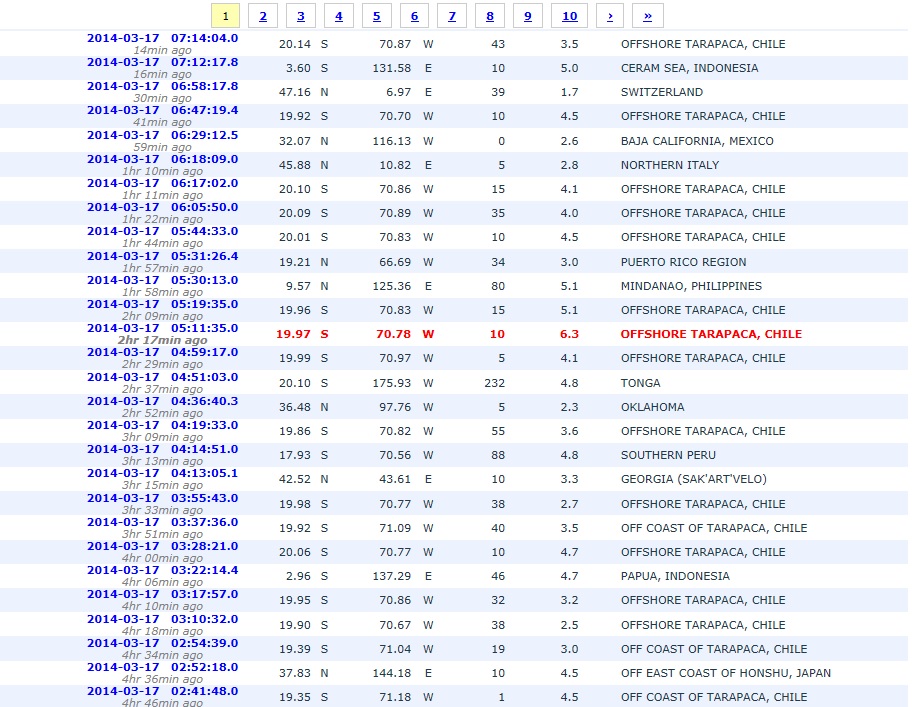912x707 pixels.
Task: Click the red magnitude 6.3 value
Action: click(x=569, y=334)
